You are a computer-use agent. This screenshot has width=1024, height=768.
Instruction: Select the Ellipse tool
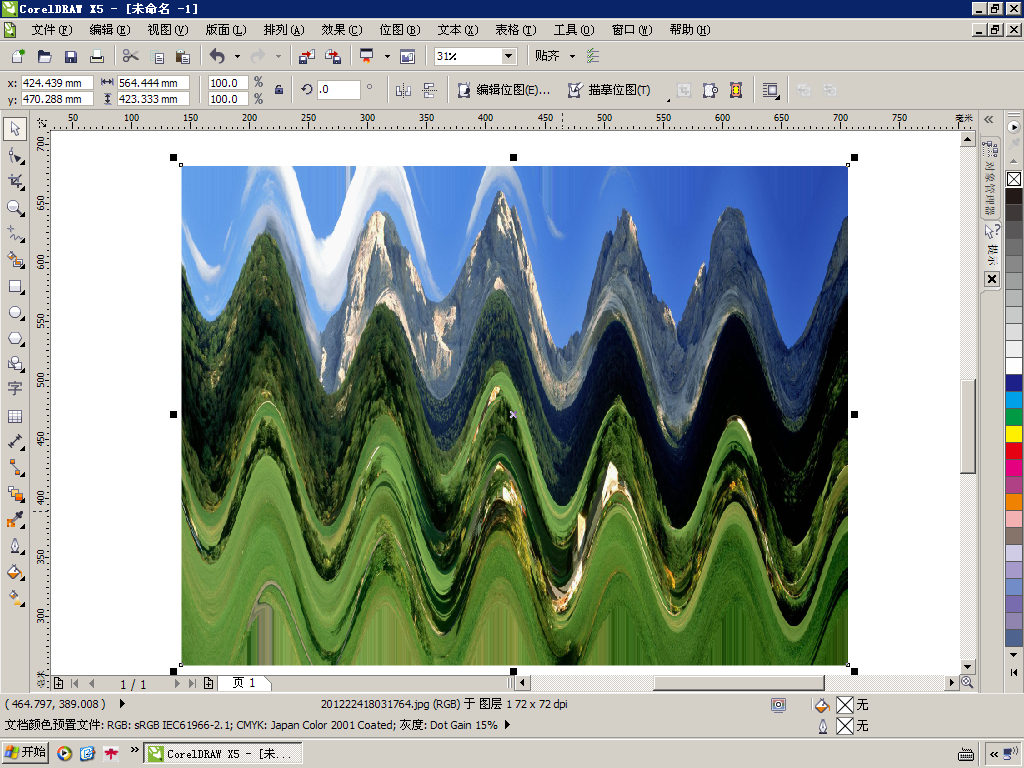point(15,312)
